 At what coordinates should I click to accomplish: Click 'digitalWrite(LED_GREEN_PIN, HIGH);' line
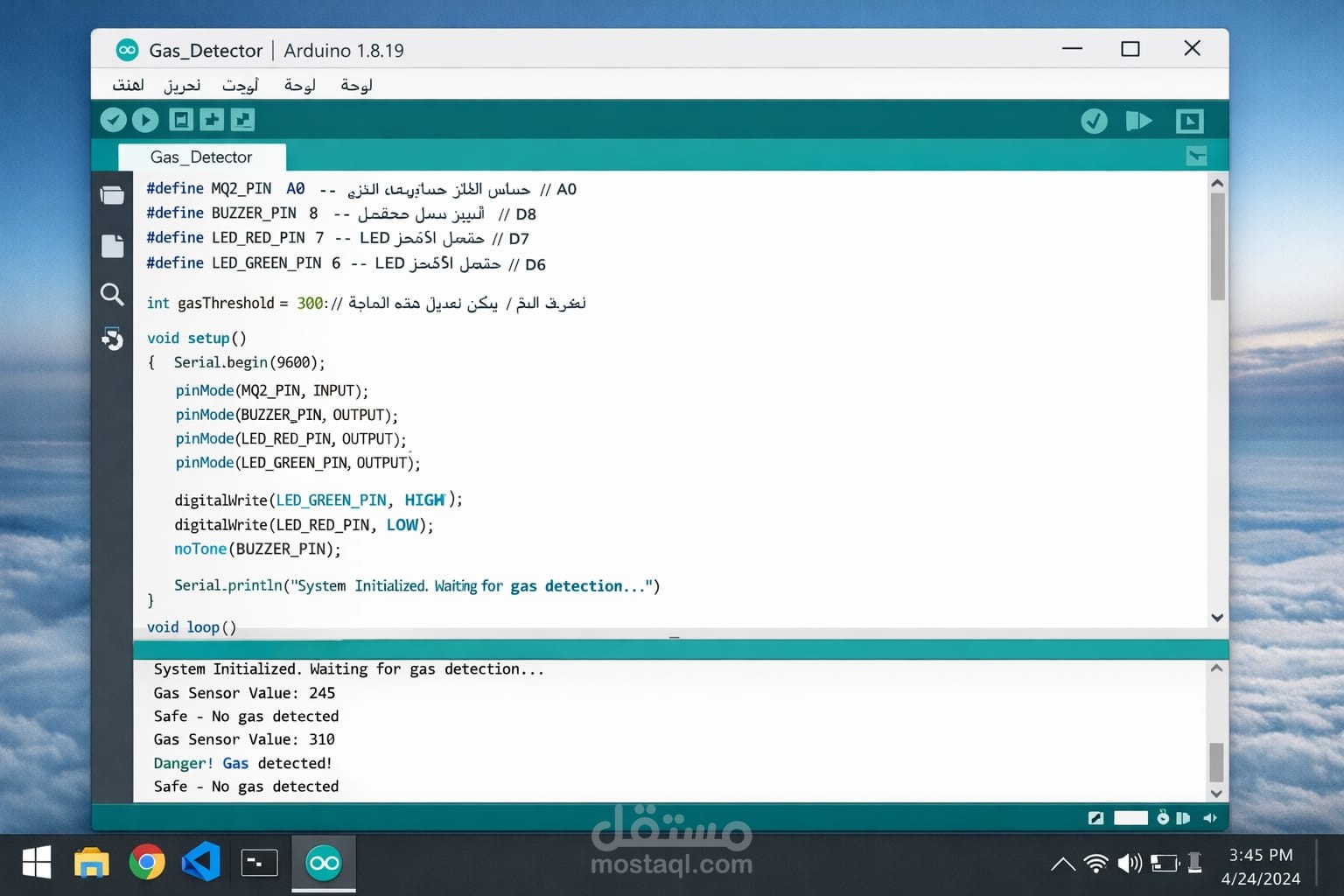pyautogui.click(x=318, y=500)
